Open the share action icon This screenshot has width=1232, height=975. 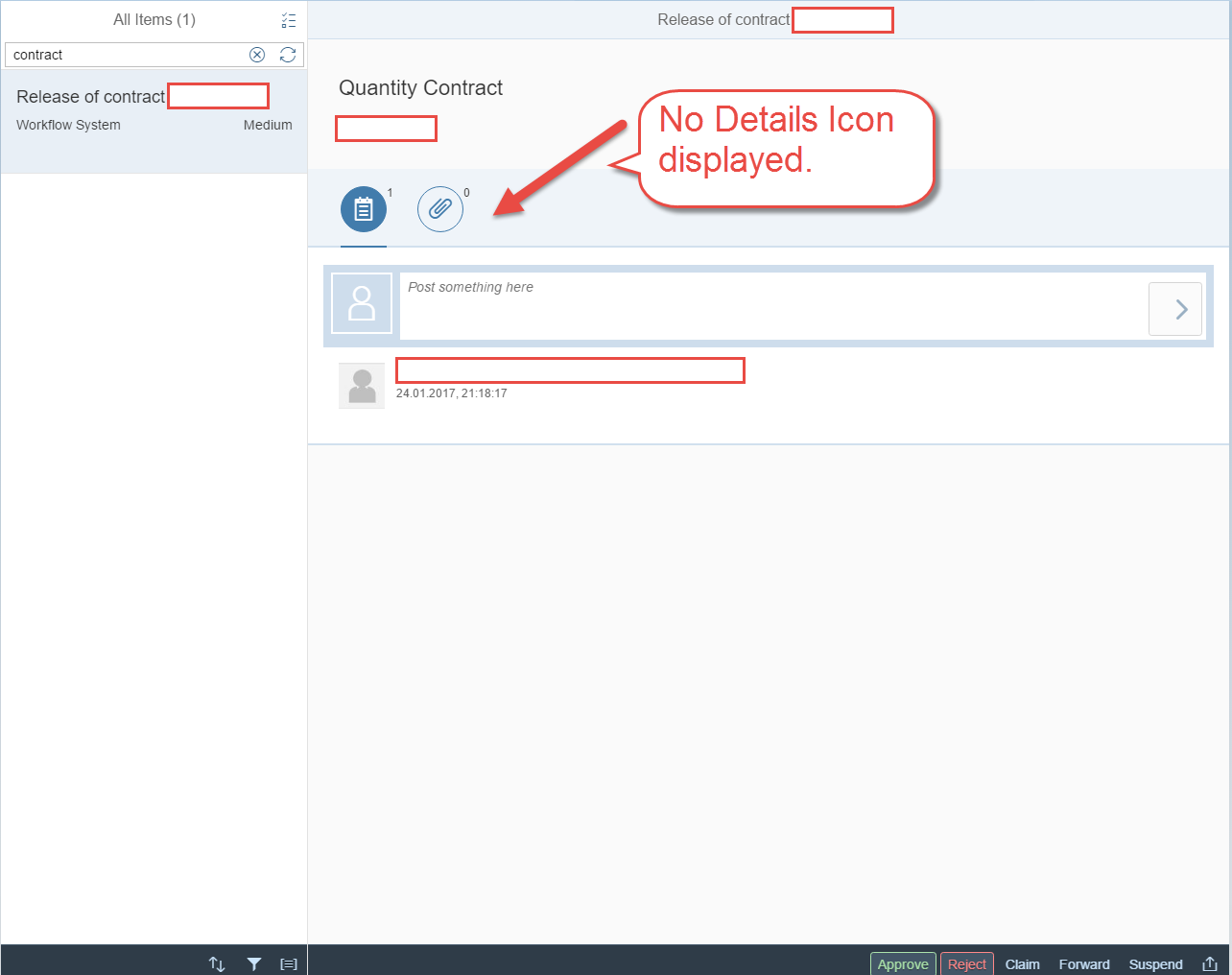[1210, 963]
